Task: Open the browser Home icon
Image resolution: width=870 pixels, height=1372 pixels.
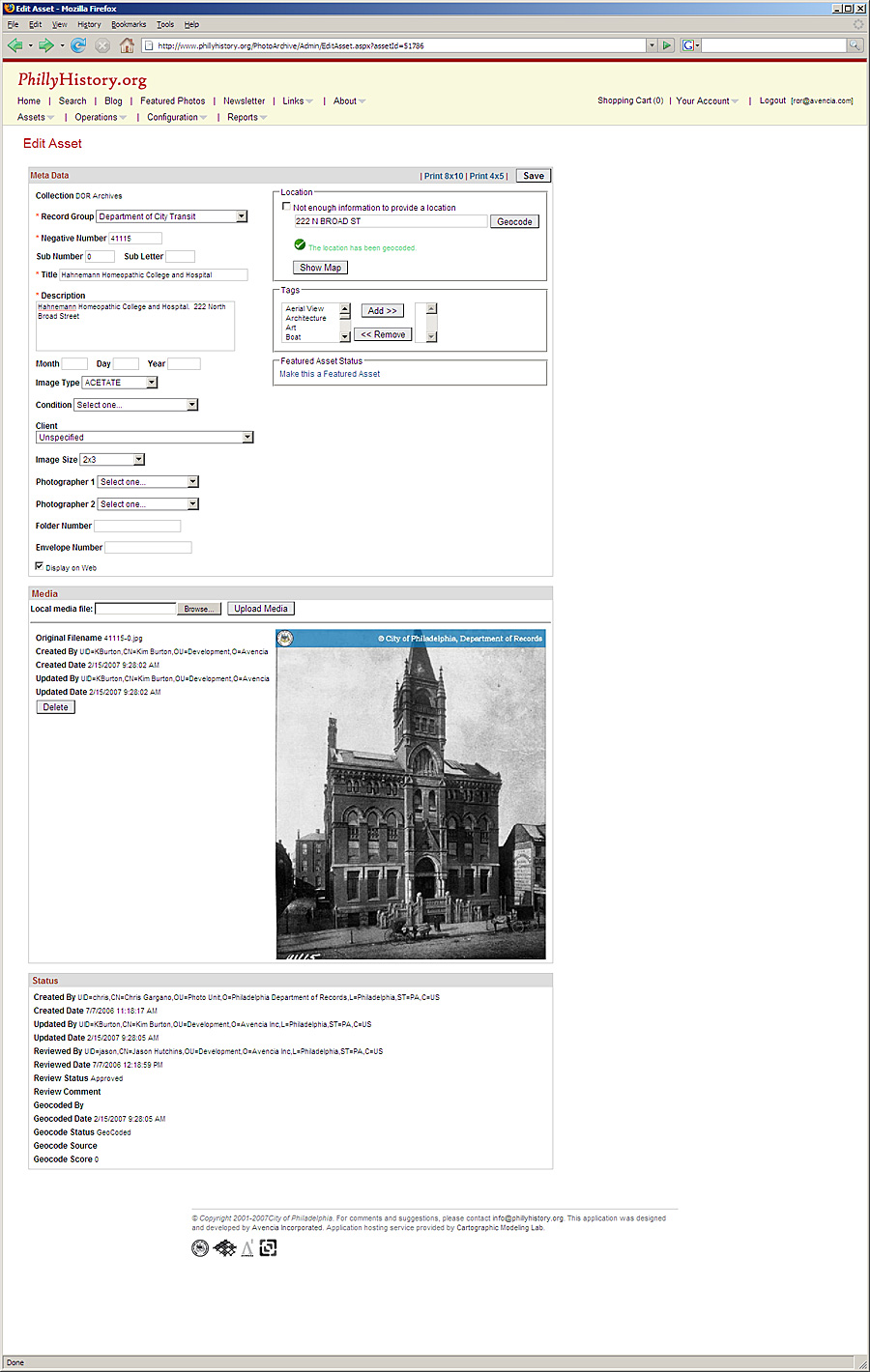Action: (127, 45)
